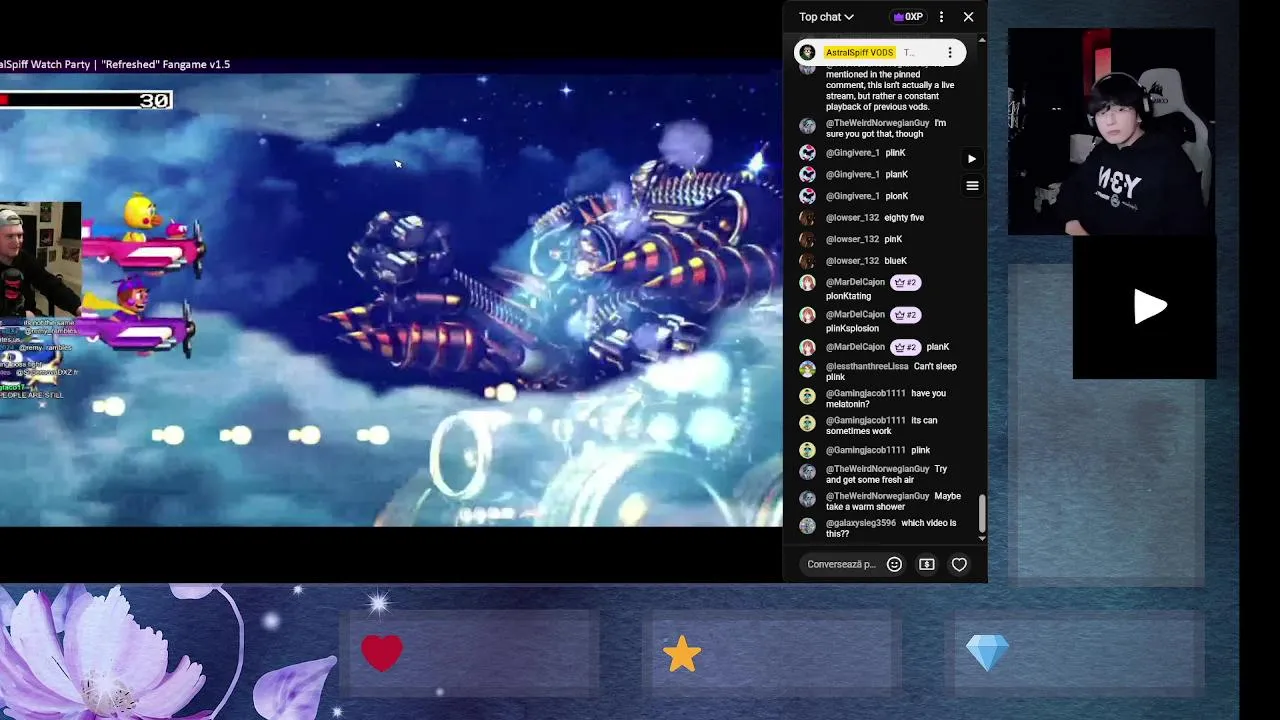This screenshot has width=1280, height=720.
Task: Click the 0XP crown badge
Action: (908, 17)
